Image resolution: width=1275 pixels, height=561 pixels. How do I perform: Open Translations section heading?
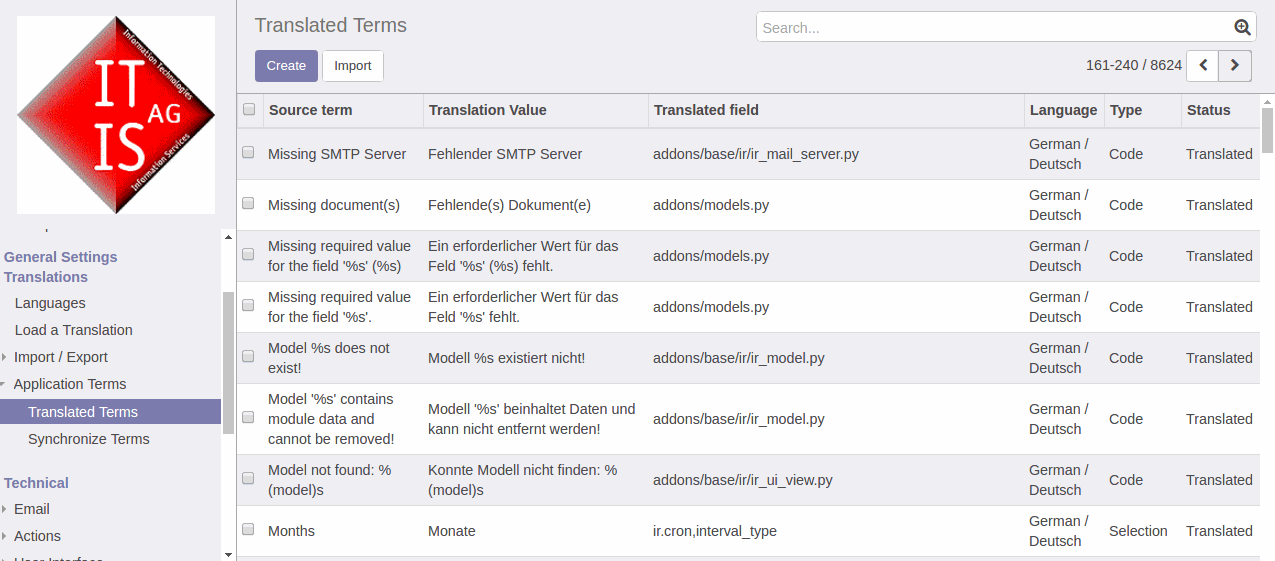coord(46,277)
